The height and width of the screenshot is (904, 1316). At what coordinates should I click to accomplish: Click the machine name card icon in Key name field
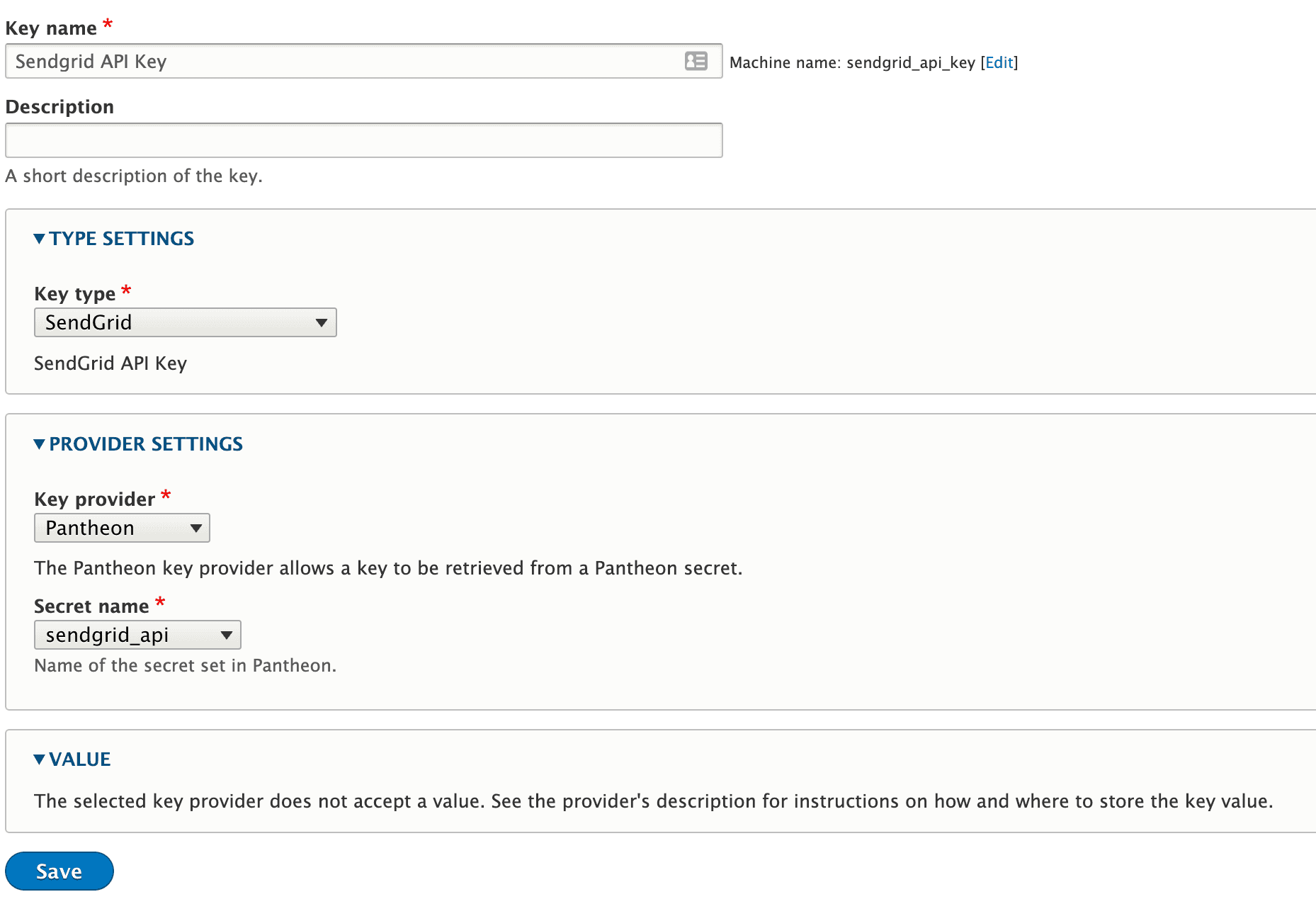(x=696, y=62)
